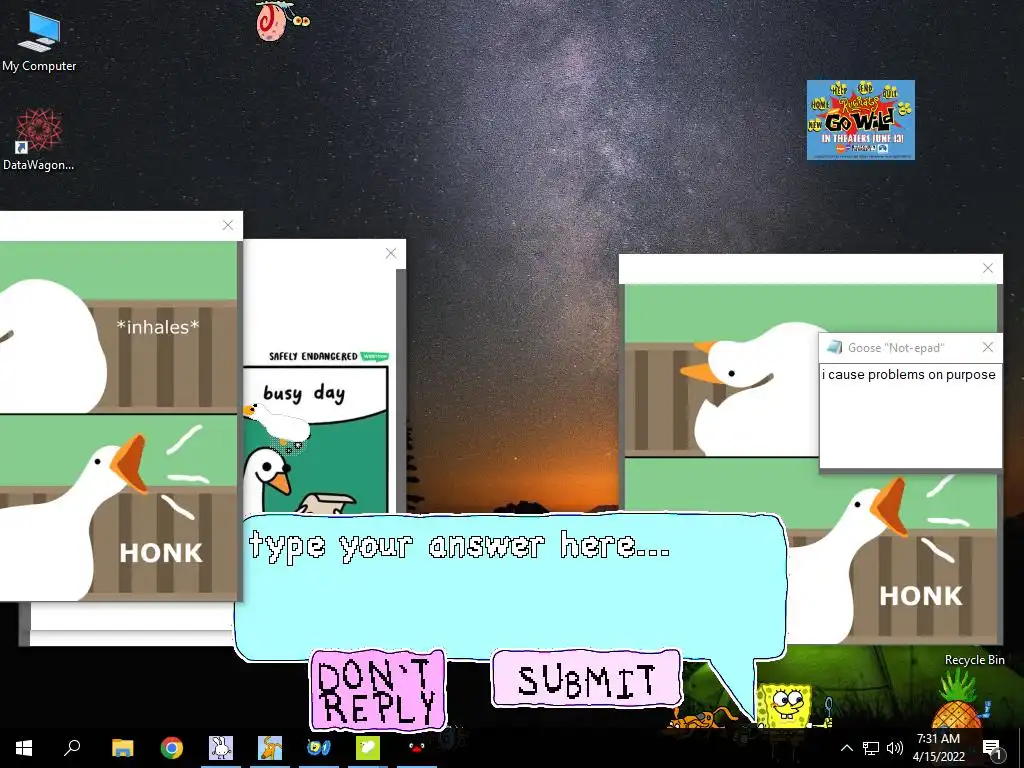
Task: Switch to the SpongeBob taskbar app
Action: (319, 748)
